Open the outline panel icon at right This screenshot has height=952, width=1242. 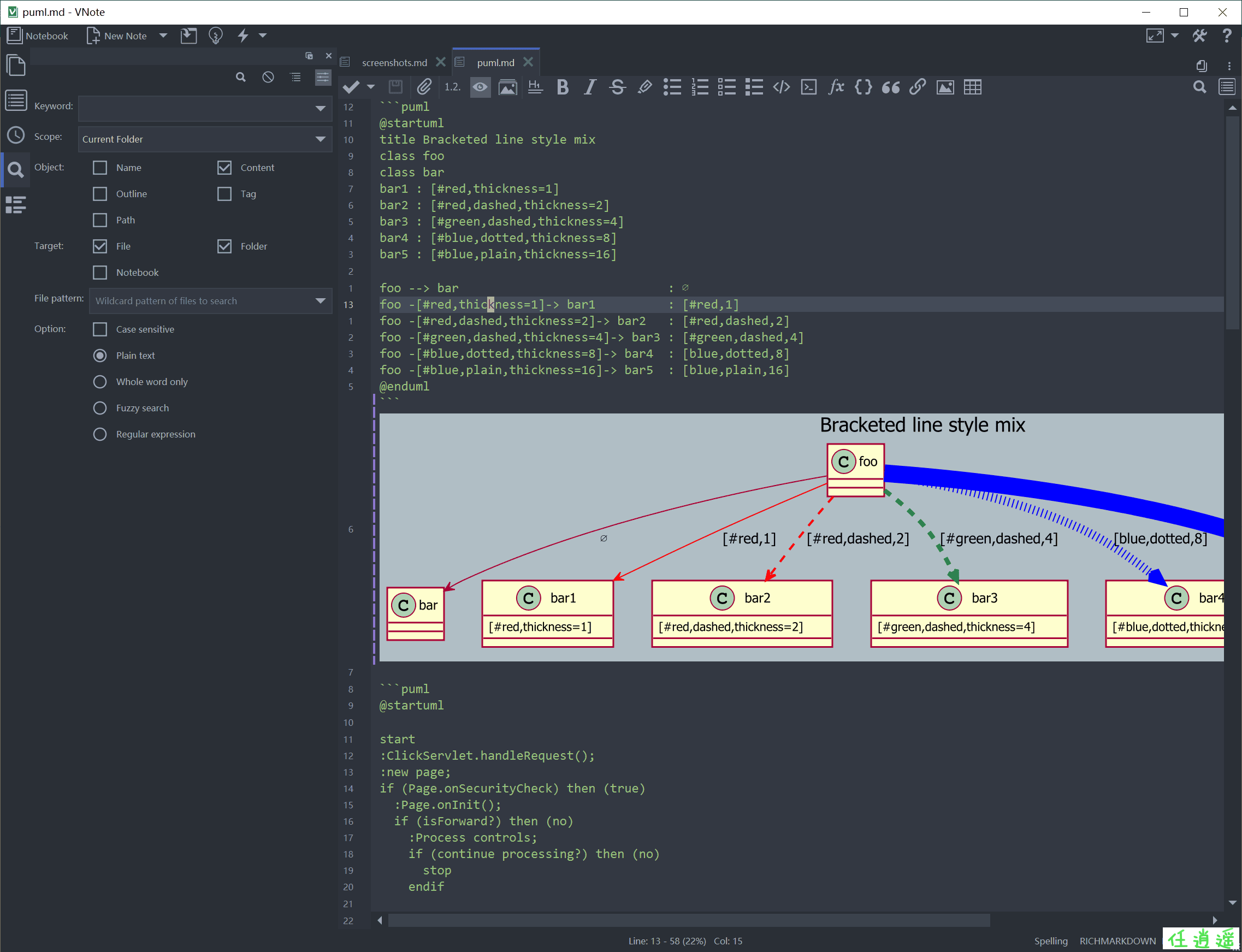click(1227, 87)
